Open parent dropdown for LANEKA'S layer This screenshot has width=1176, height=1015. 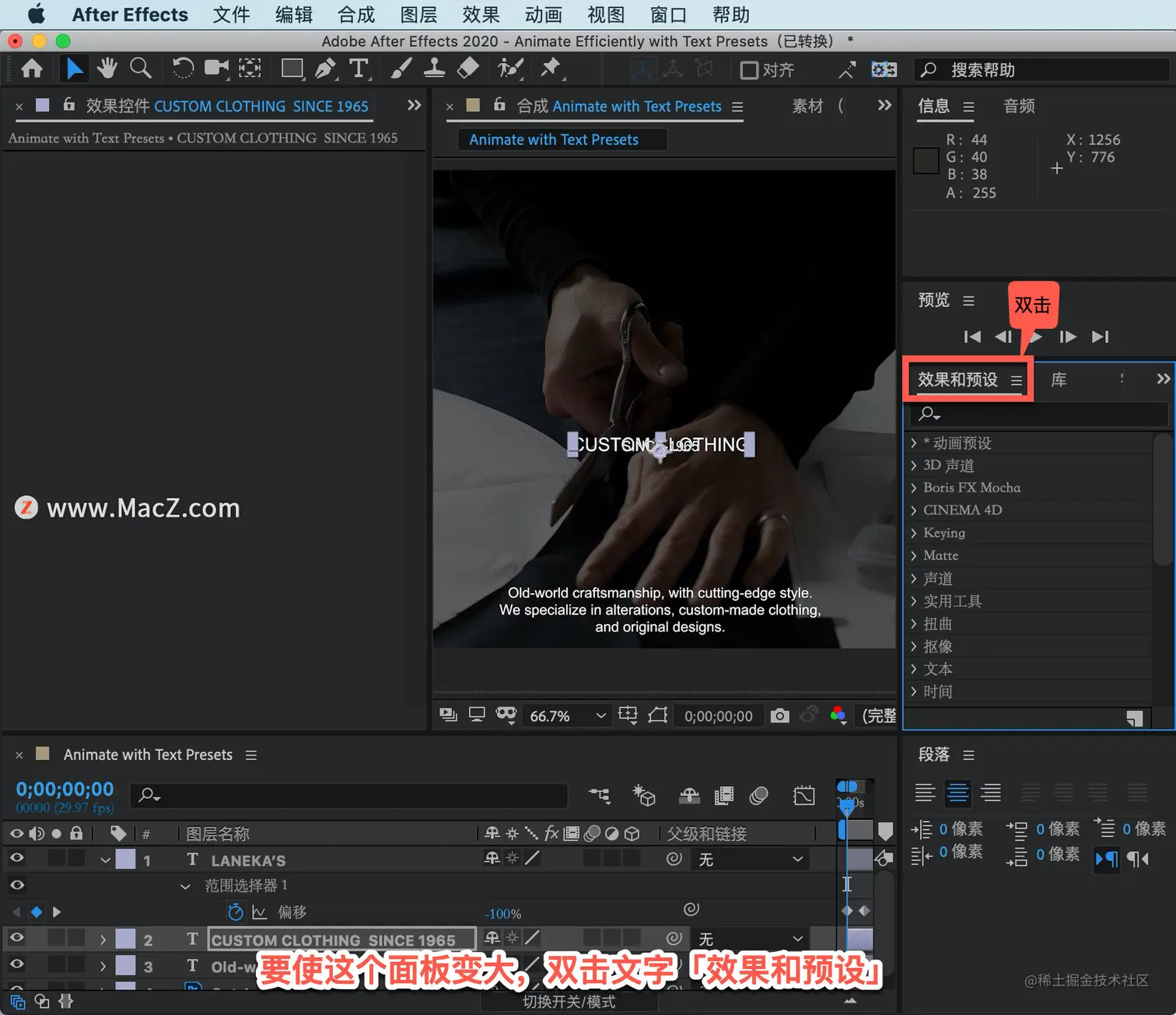click(x=750, y=859)
